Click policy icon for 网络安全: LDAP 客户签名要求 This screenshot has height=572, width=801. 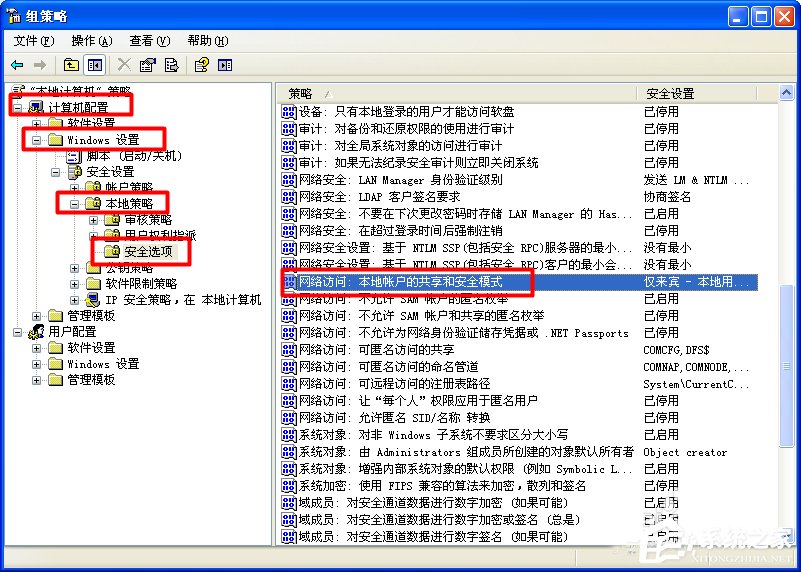[x=289, y=197]
